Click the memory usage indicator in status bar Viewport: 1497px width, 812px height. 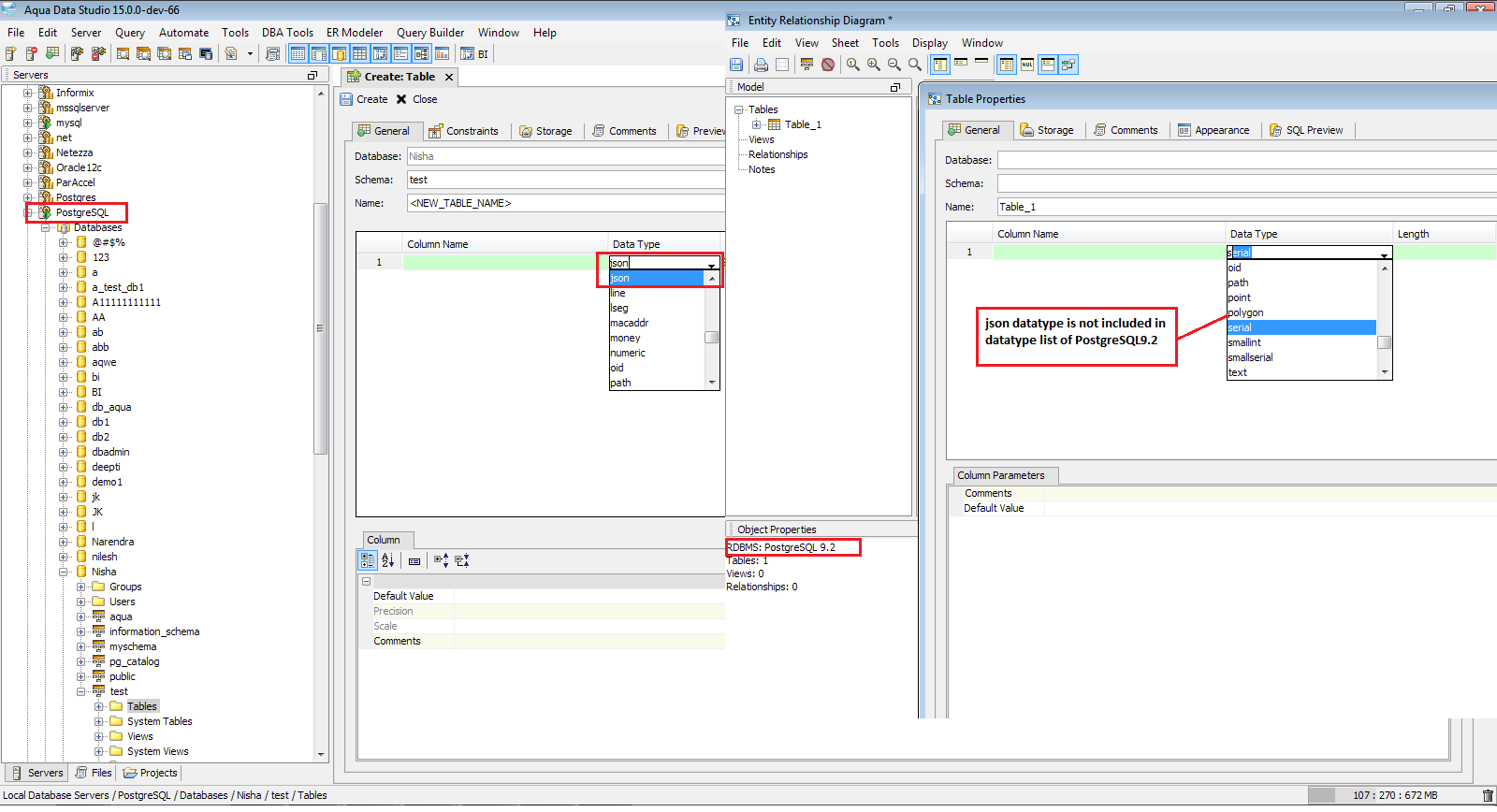point(1394,795)
